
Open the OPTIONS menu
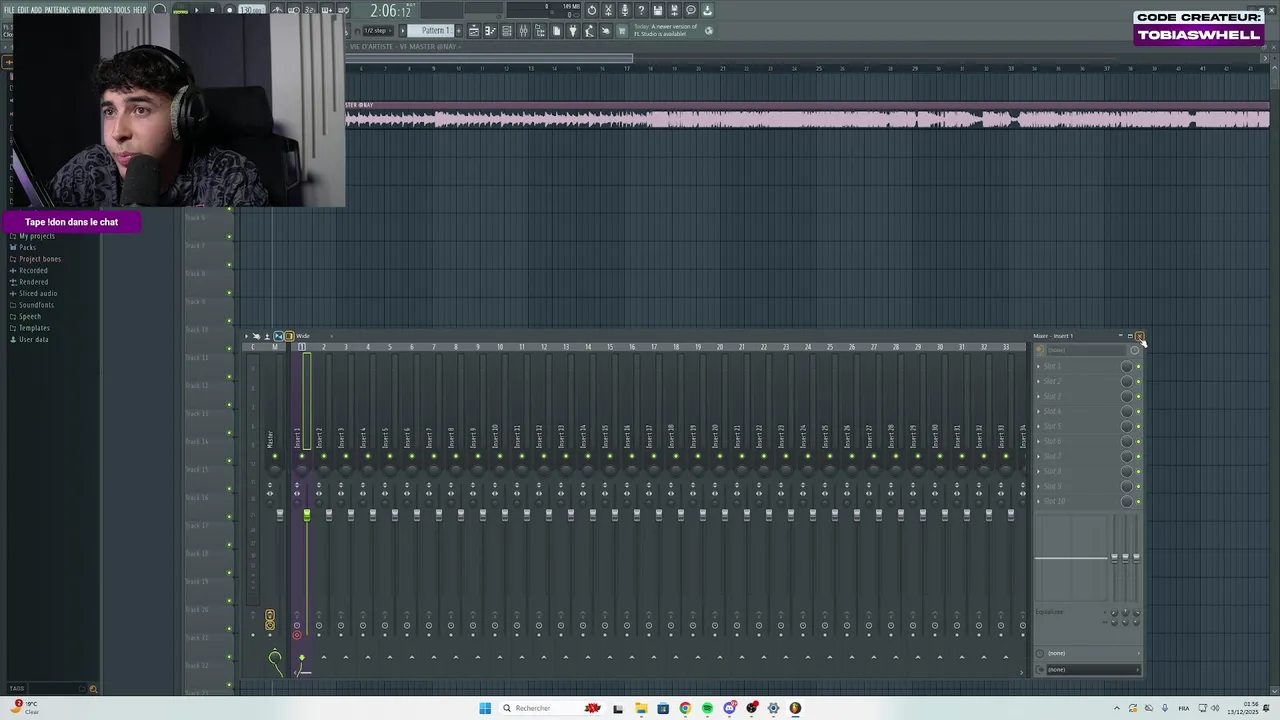[100, 10]
